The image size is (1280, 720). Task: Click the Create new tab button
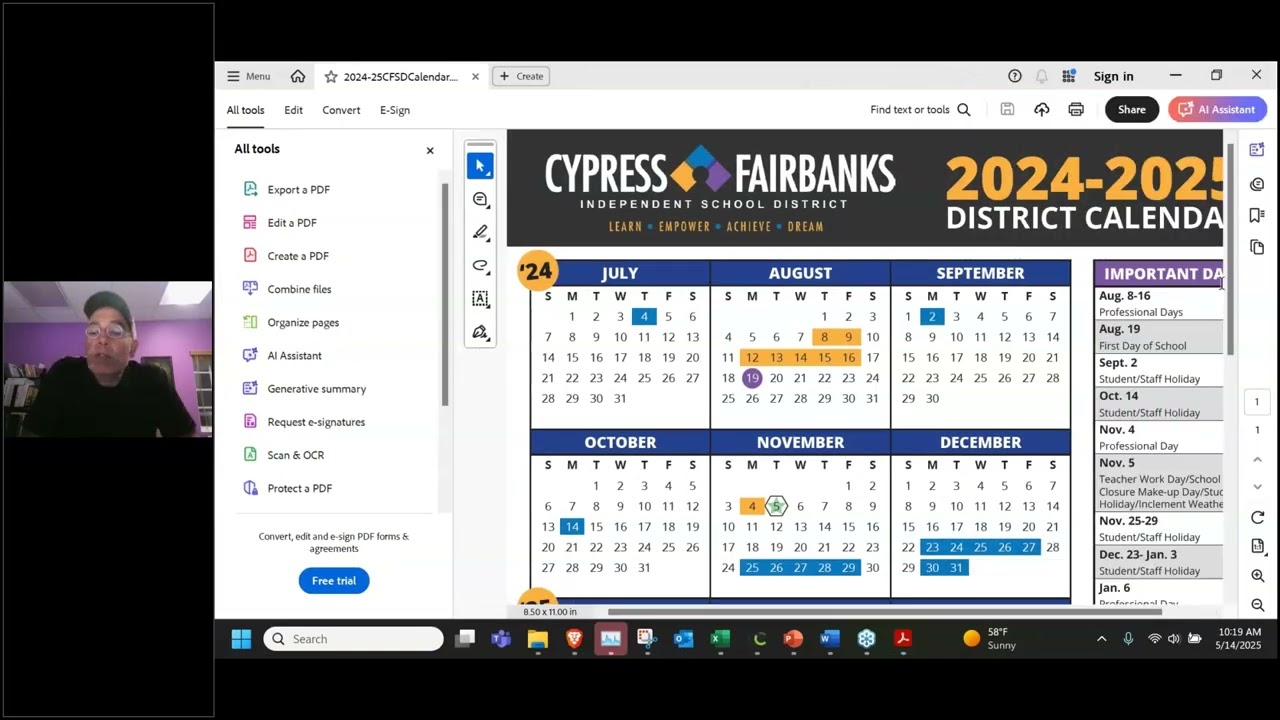(521, 76)
